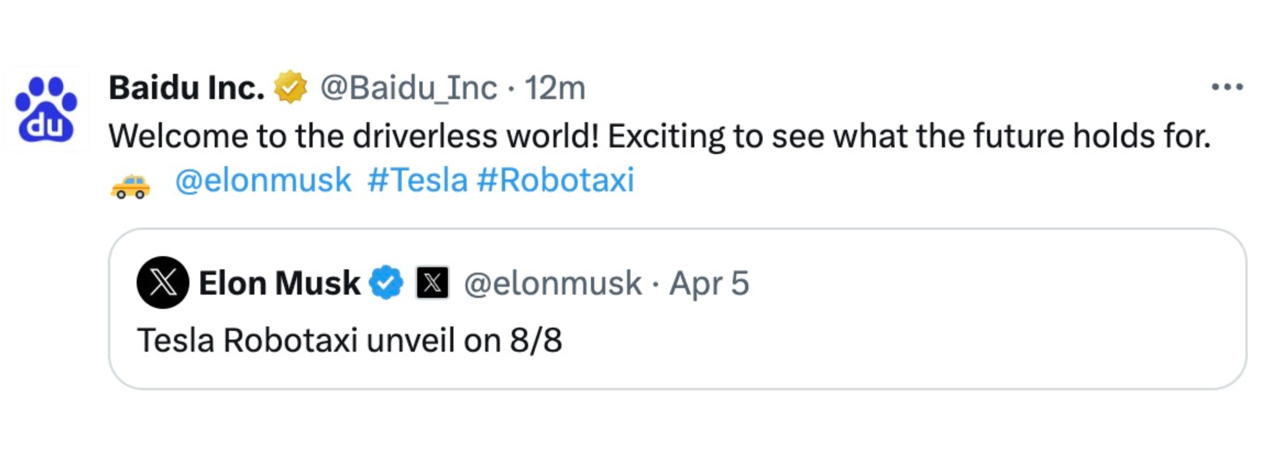The image size is (1271, 464).
Task: Click Baidu's gold verified badge
Action: (291, 88)
